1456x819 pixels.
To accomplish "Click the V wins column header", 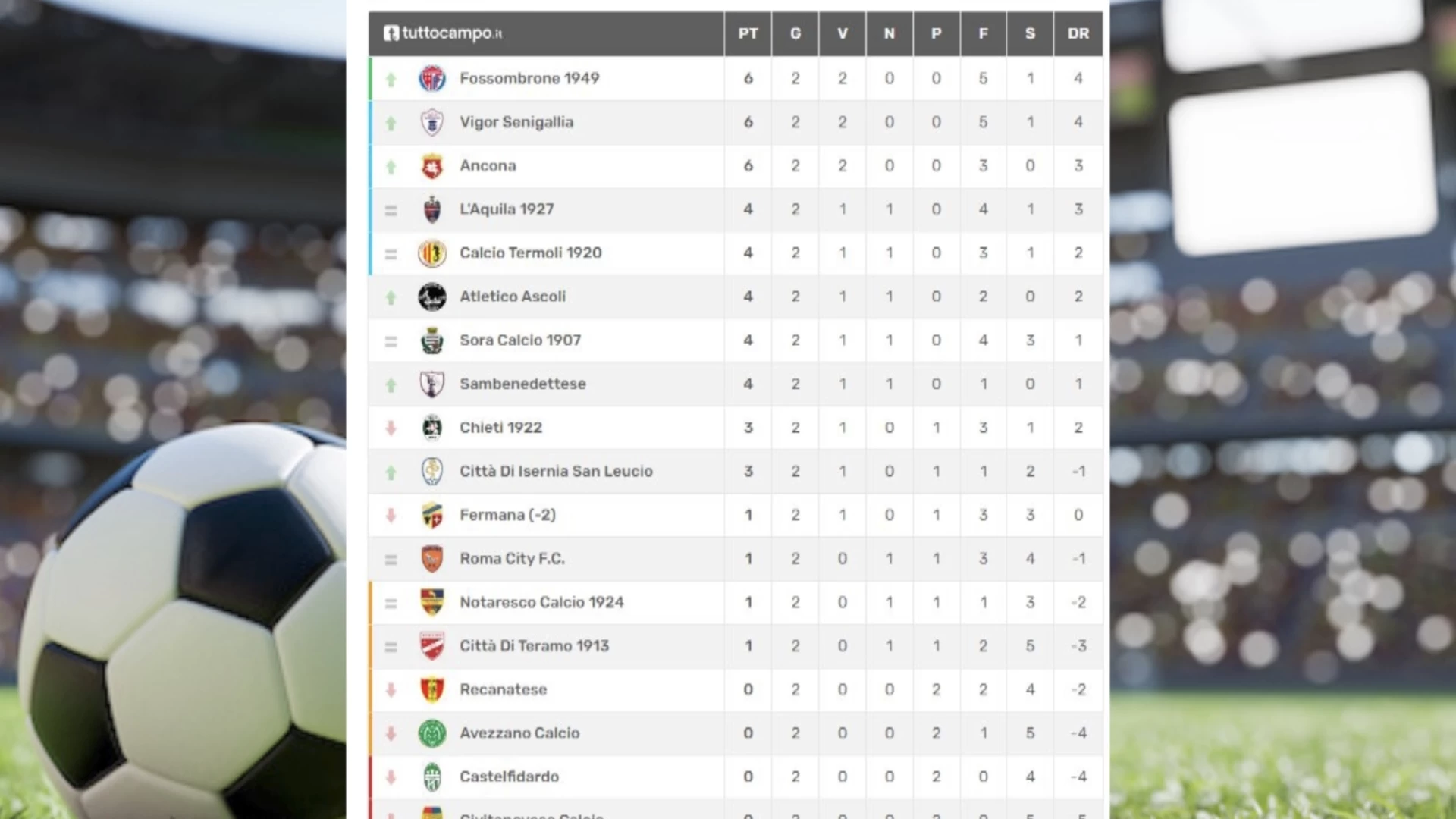I will [843, 33].
